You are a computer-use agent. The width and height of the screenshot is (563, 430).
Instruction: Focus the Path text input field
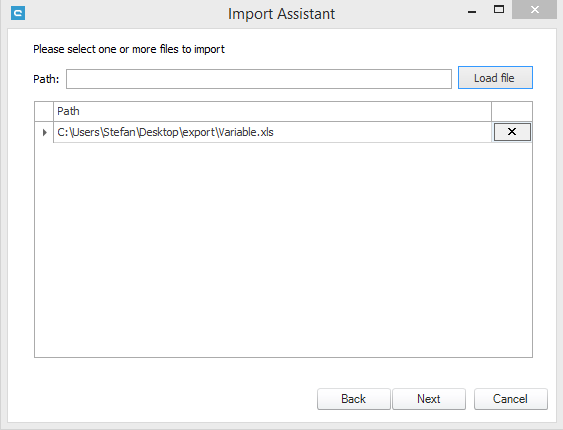click(x=259, y=79)
